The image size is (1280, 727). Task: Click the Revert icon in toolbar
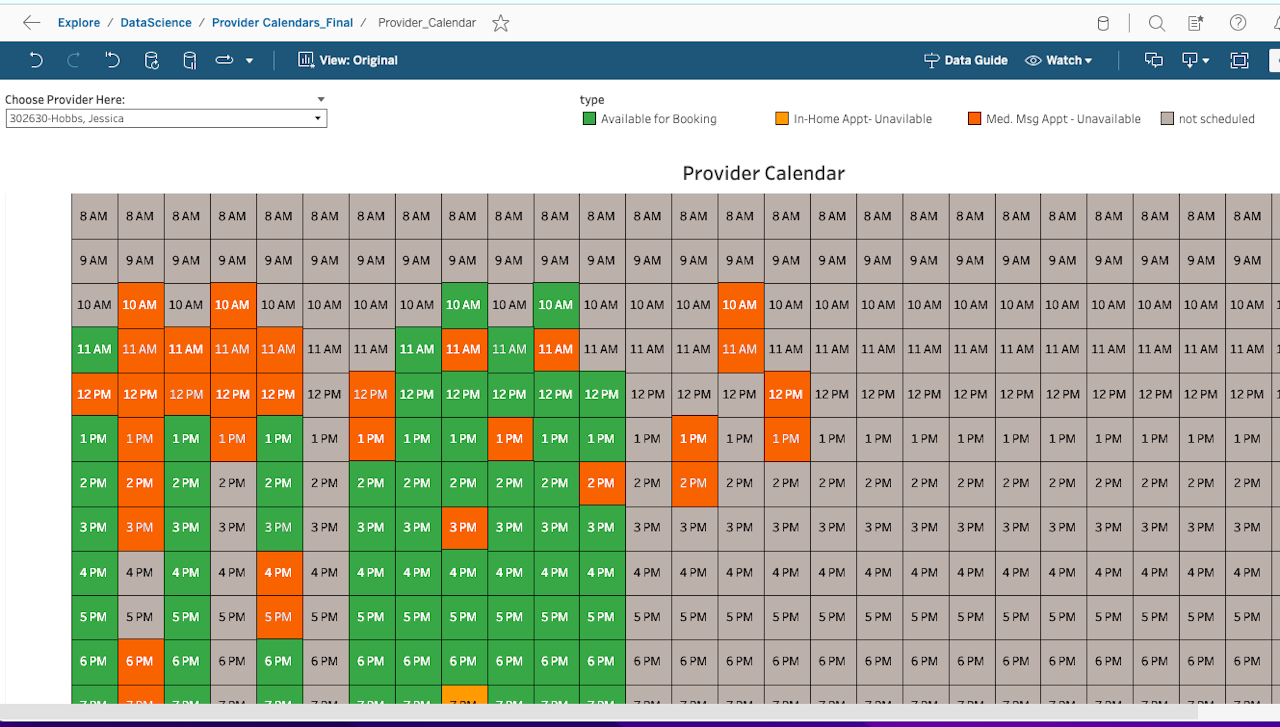click(112, 60)
